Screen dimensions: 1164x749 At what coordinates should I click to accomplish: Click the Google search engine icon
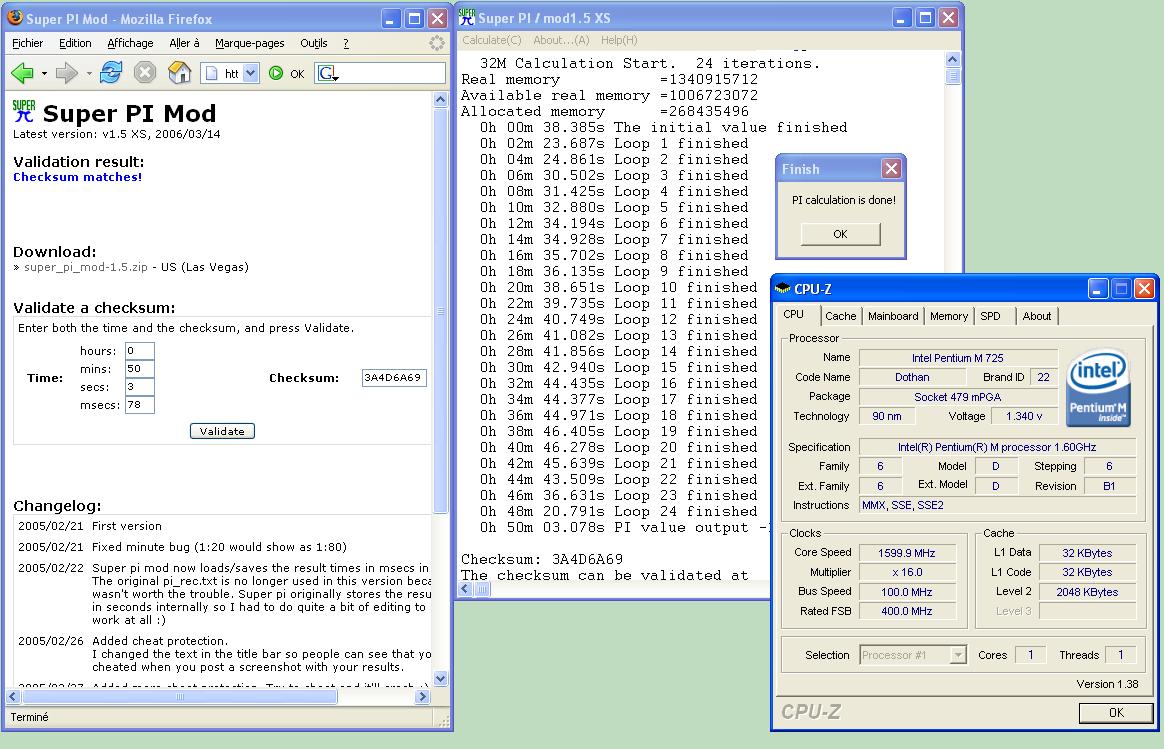click(x=327, y=73)
